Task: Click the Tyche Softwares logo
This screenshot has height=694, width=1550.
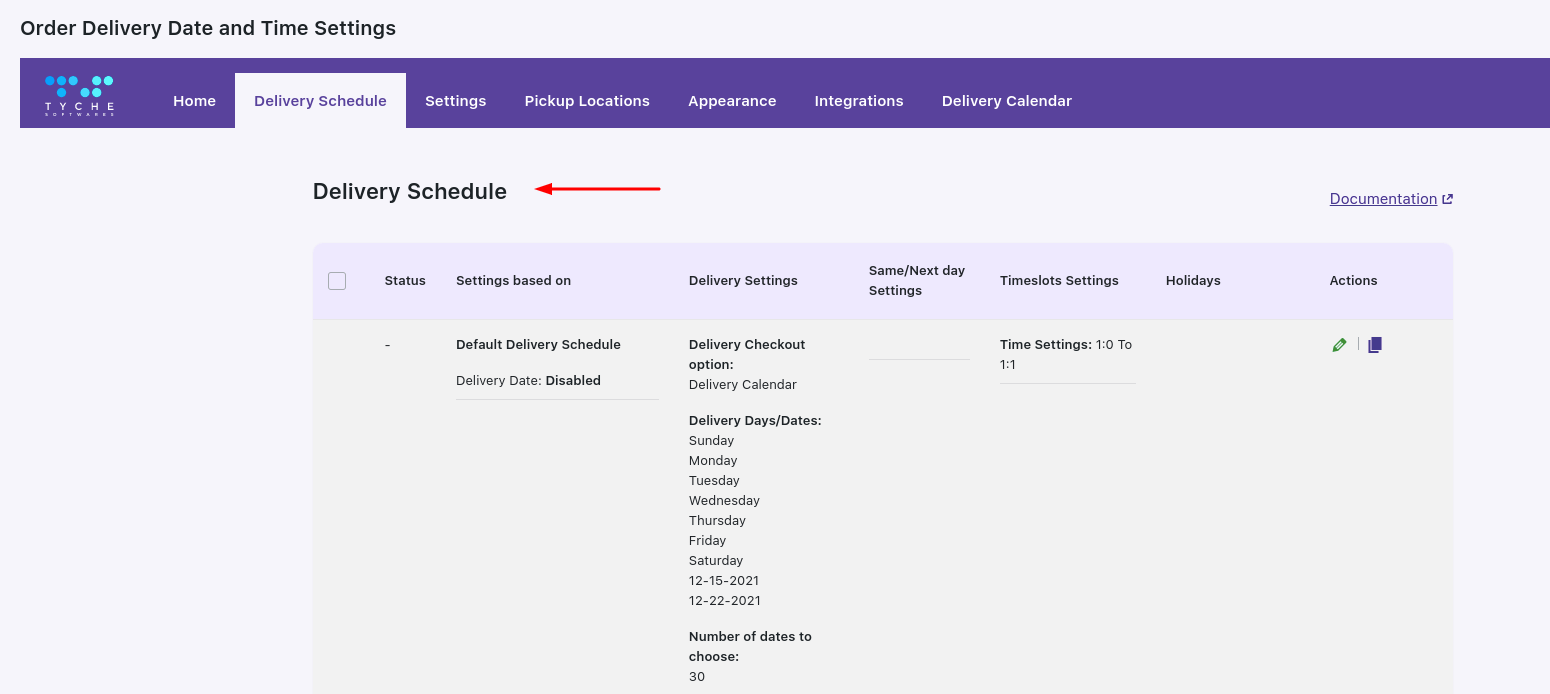Action: coord(79,95)
